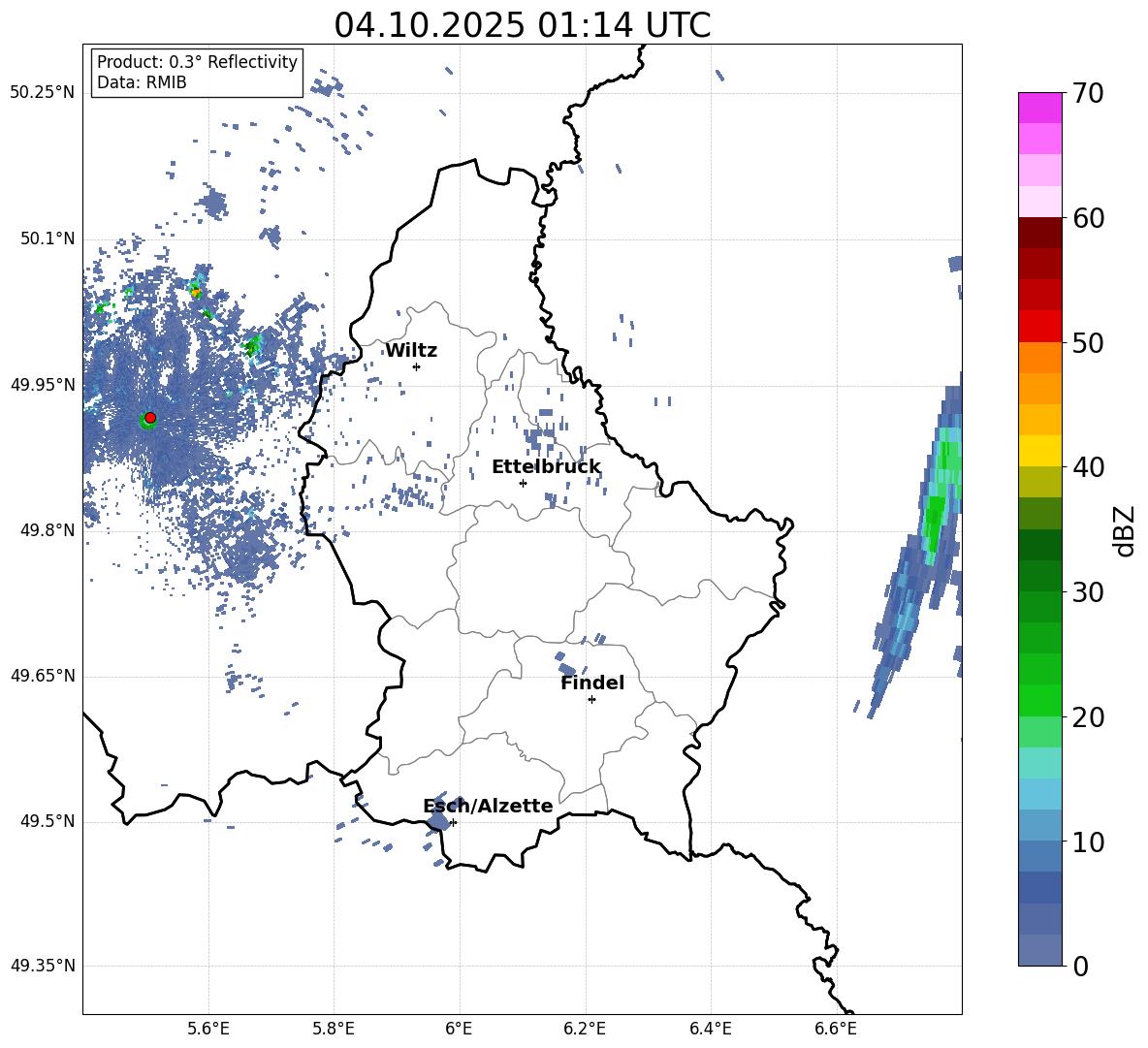Click the 40 tick on colorbar
The width and height of the screenshot is (1148, 1048).
(x=1088, y=467)
